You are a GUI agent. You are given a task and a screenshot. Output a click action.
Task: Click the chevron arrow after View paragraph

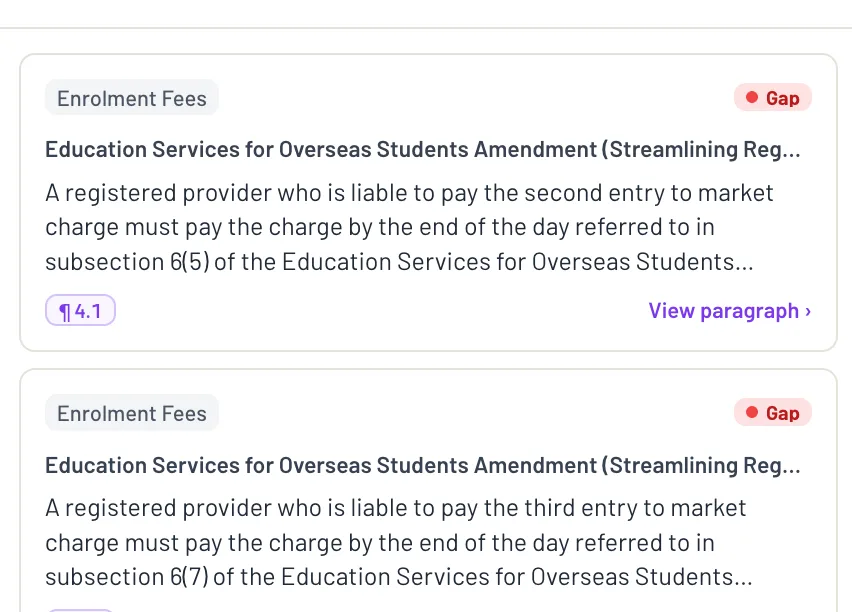point(808,311)
